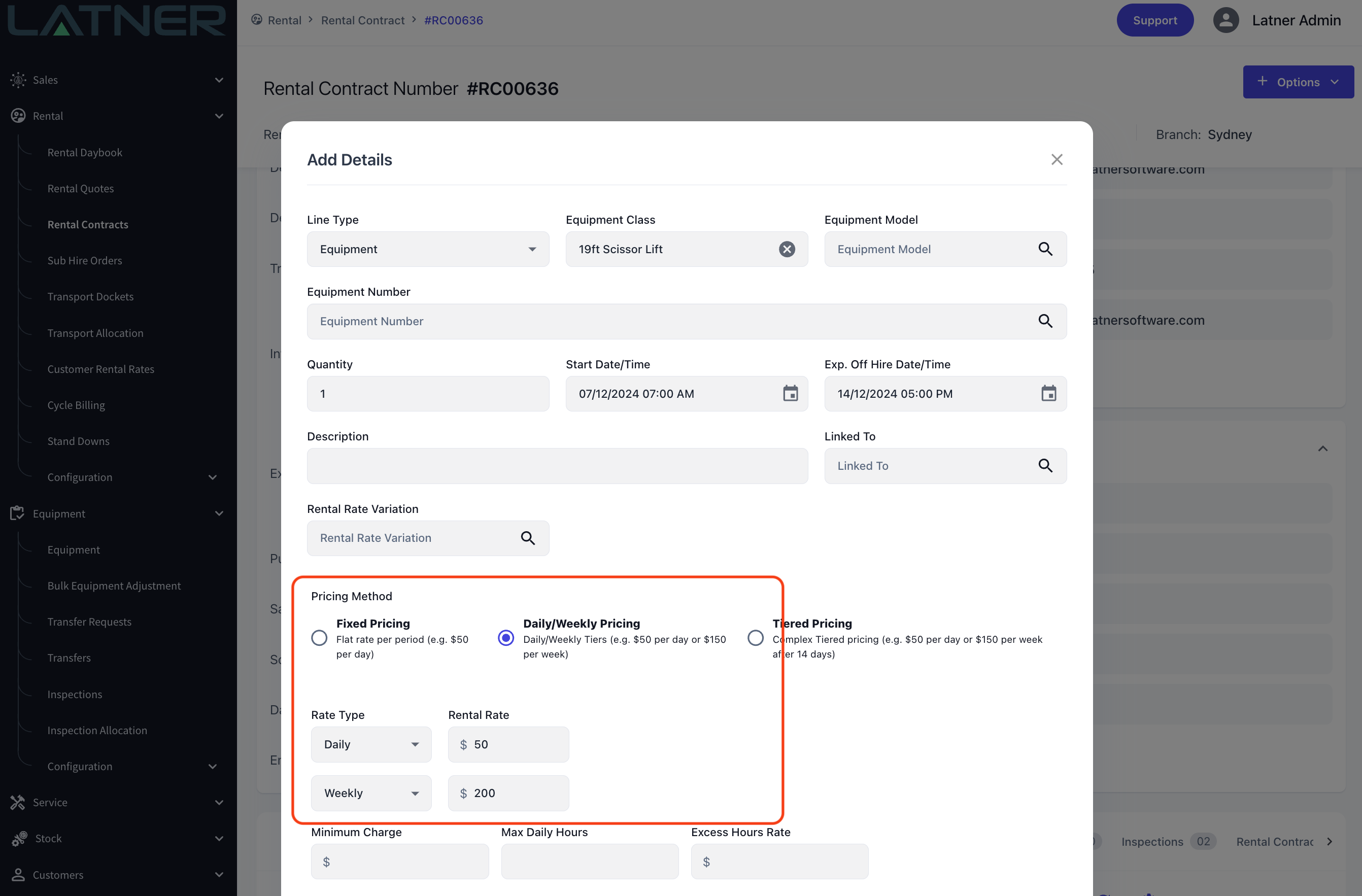Click the Linked To search icon
The height and width of the screenshot is (896, 1362).
tap(1045, 466)
